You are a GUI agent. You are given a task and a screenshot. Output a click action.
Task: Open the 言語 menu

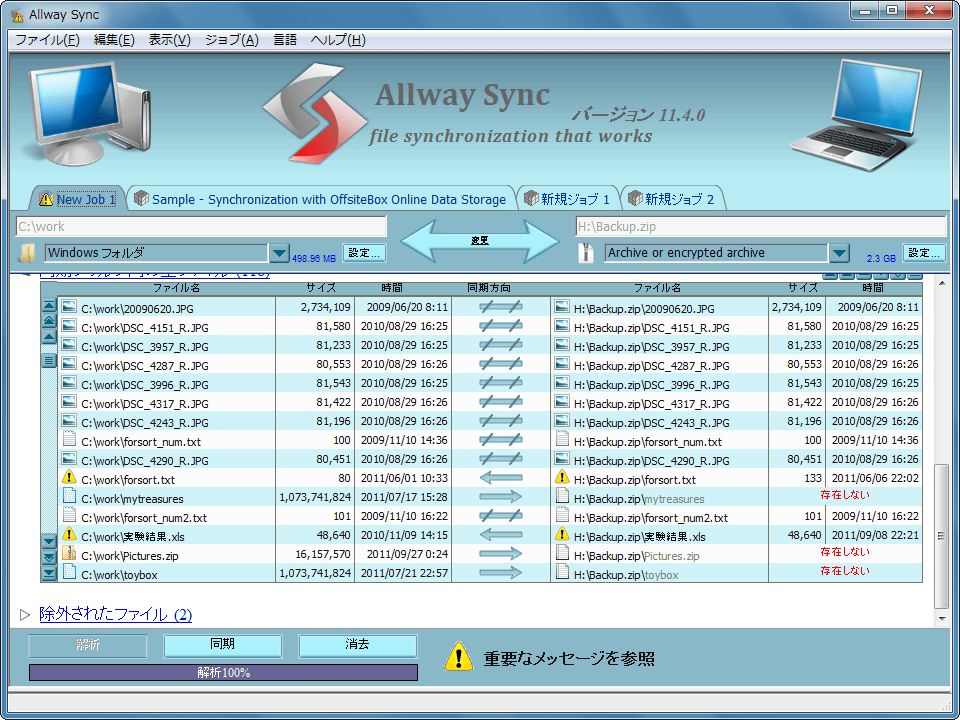(285, 40)
